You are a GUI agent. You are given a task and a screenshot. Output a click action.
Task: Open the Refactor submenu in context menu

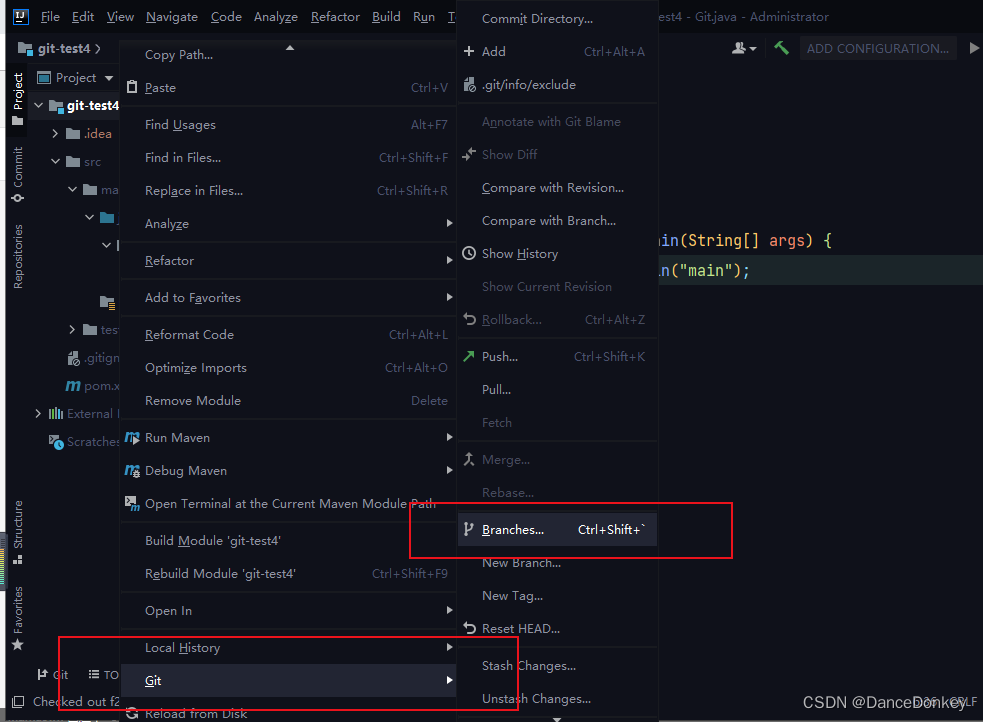coord(288,261)
